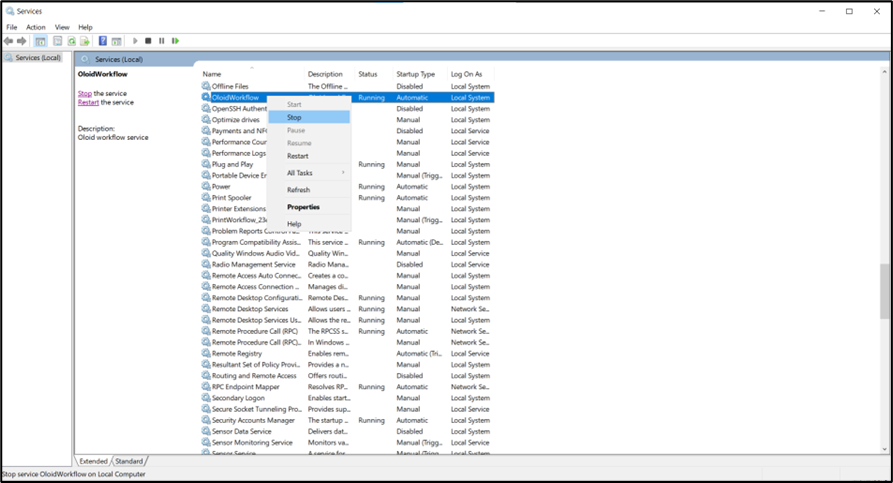Sort by the Status column header
Image resolution: width=893 pixels, height=483 pixels.
pyautogui.click(x=375, y=74)
